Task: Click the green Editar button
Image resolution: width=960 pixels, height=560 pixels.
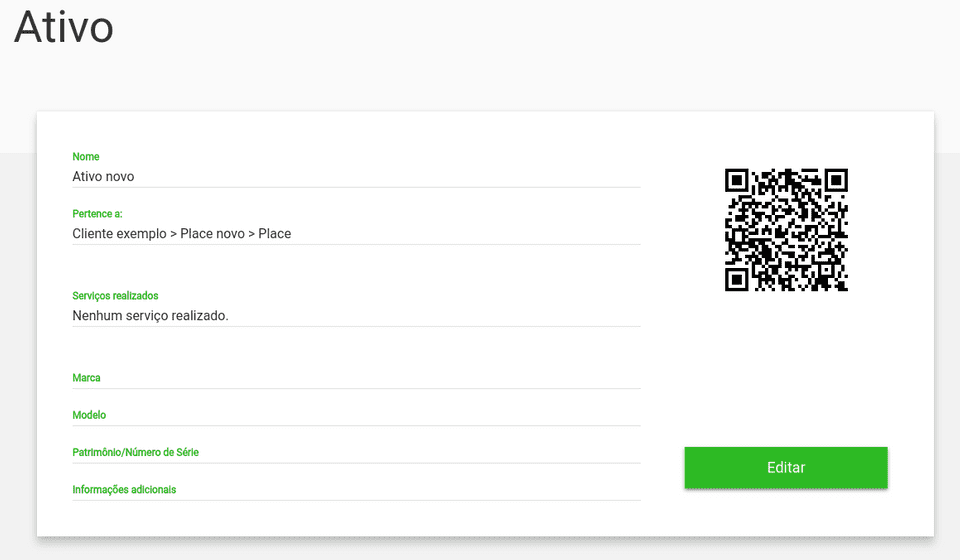Action: [x=785, y=468]
